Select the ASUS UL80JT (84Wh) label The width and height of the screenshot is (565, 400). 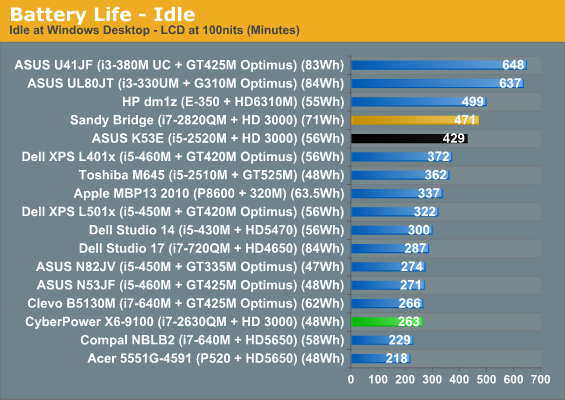tap(186, 84)
